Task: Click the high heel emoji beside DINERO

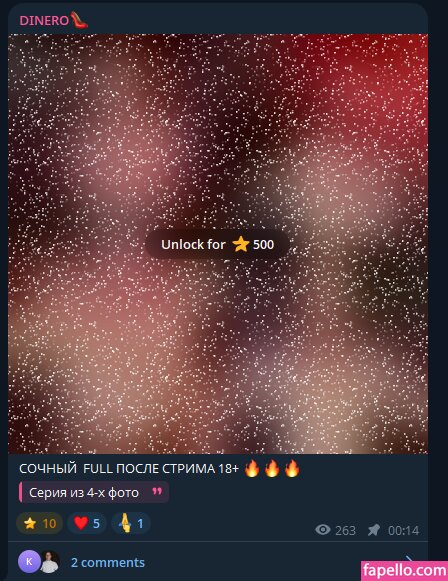Action: (79, 20)
